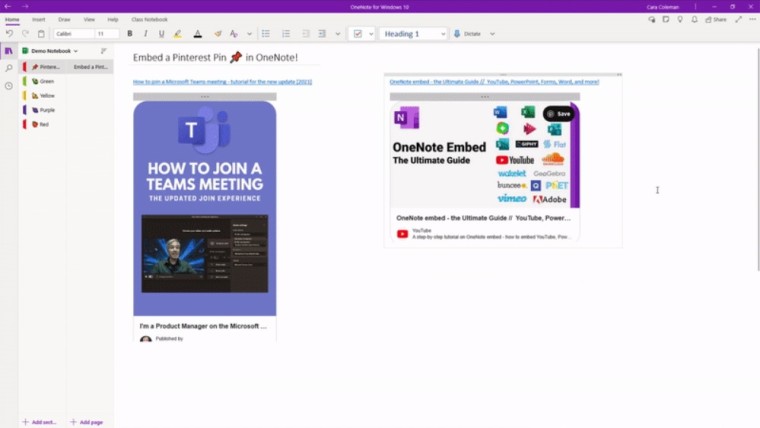Check the sync status cloud icon
760x428 pixels.
pyautogui.click(x=652, y=19)
